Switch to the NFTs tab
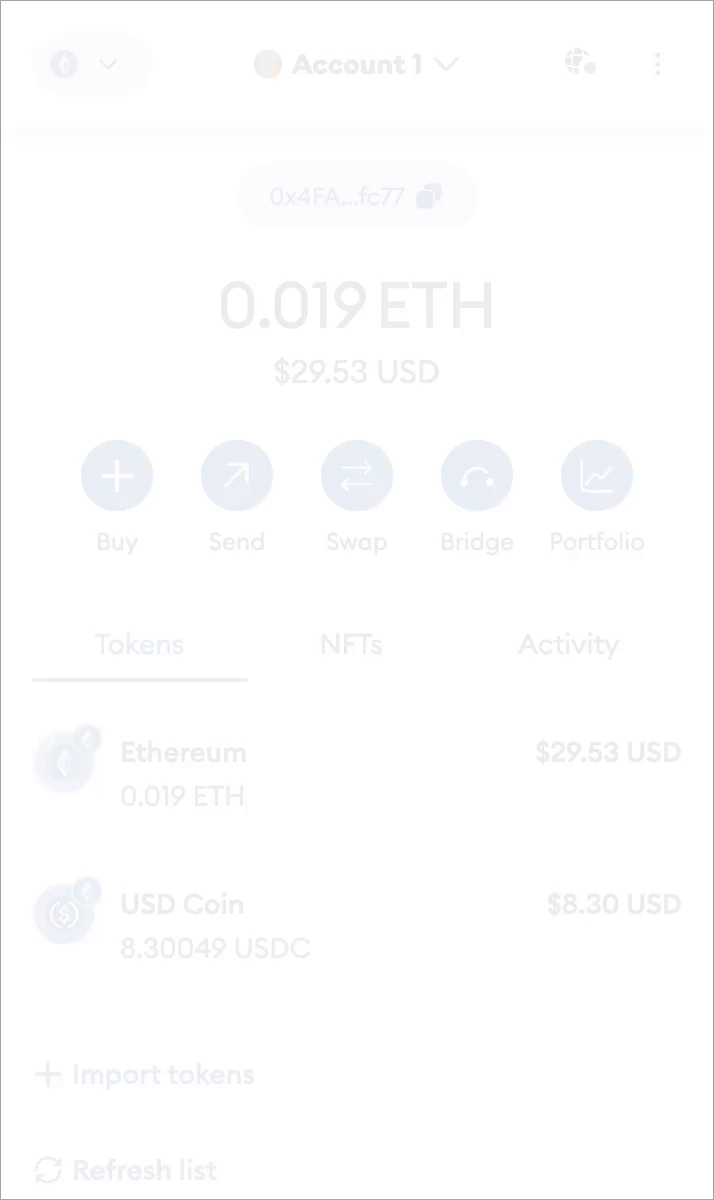The width and height of the screenshot is (714, 1200). click(351, 644)
